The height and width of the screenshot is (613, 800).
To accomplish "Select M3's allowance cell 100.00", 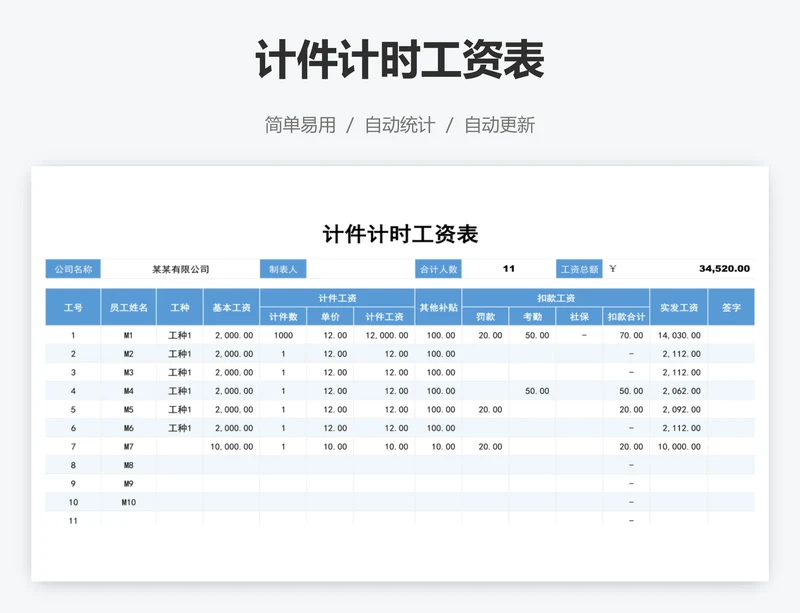I will pyautogui.click(x=438, y=372).
